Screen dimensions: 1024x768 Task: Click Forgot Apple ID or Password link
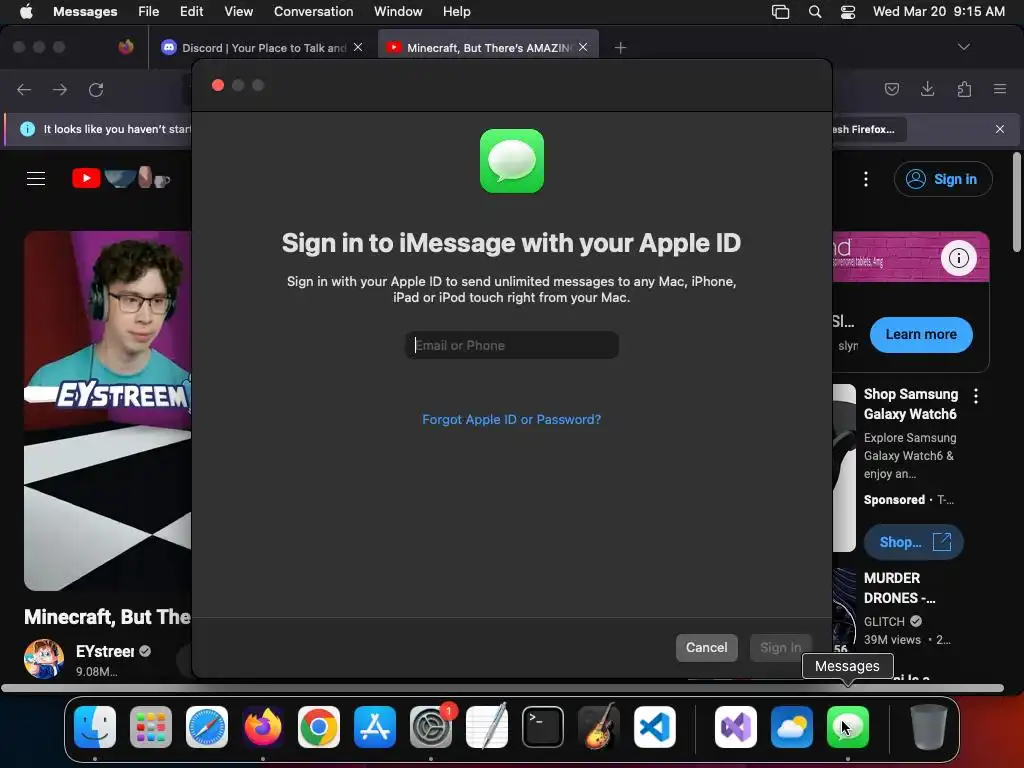(x=511, y=419)
